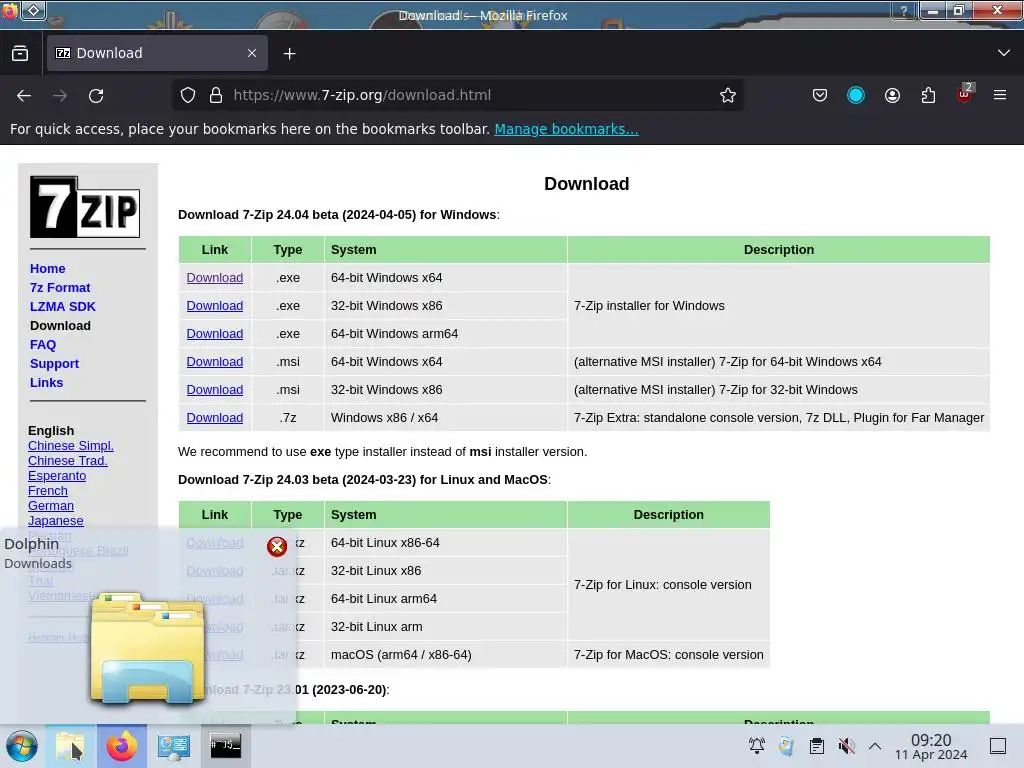The height and width of the screenshot is (768, 1024).
Task: Bookmark this page with the star icon
Action: [x=728, y=95]
